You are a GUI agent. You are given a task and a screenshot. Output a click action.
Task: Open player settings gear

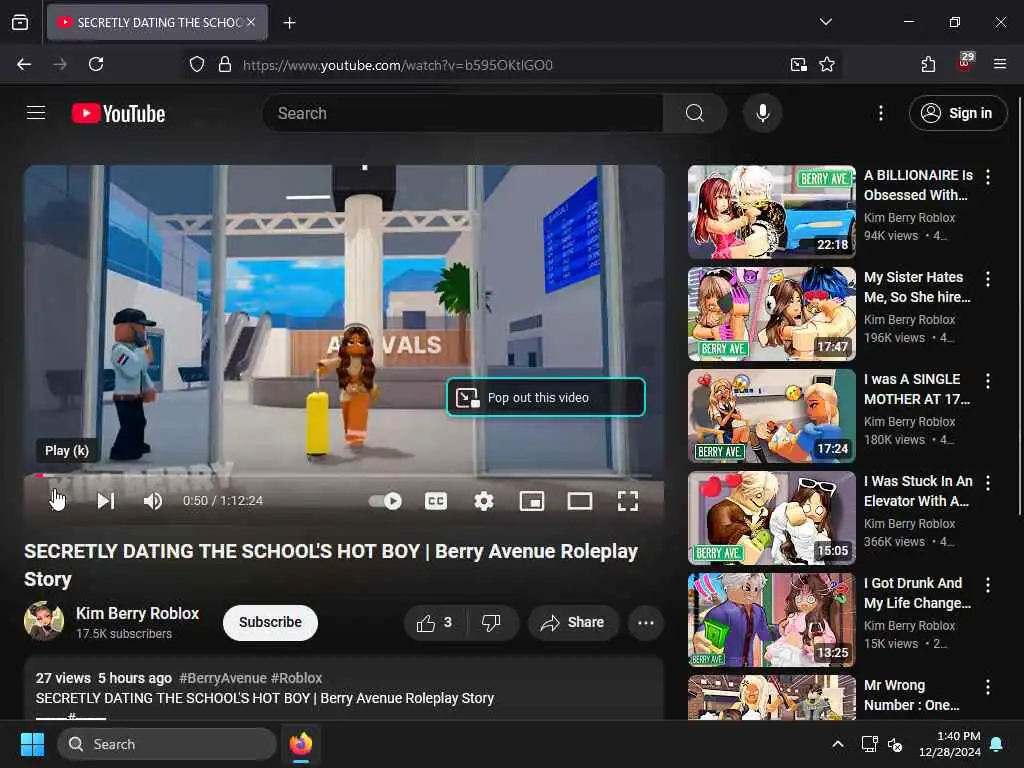483,501
